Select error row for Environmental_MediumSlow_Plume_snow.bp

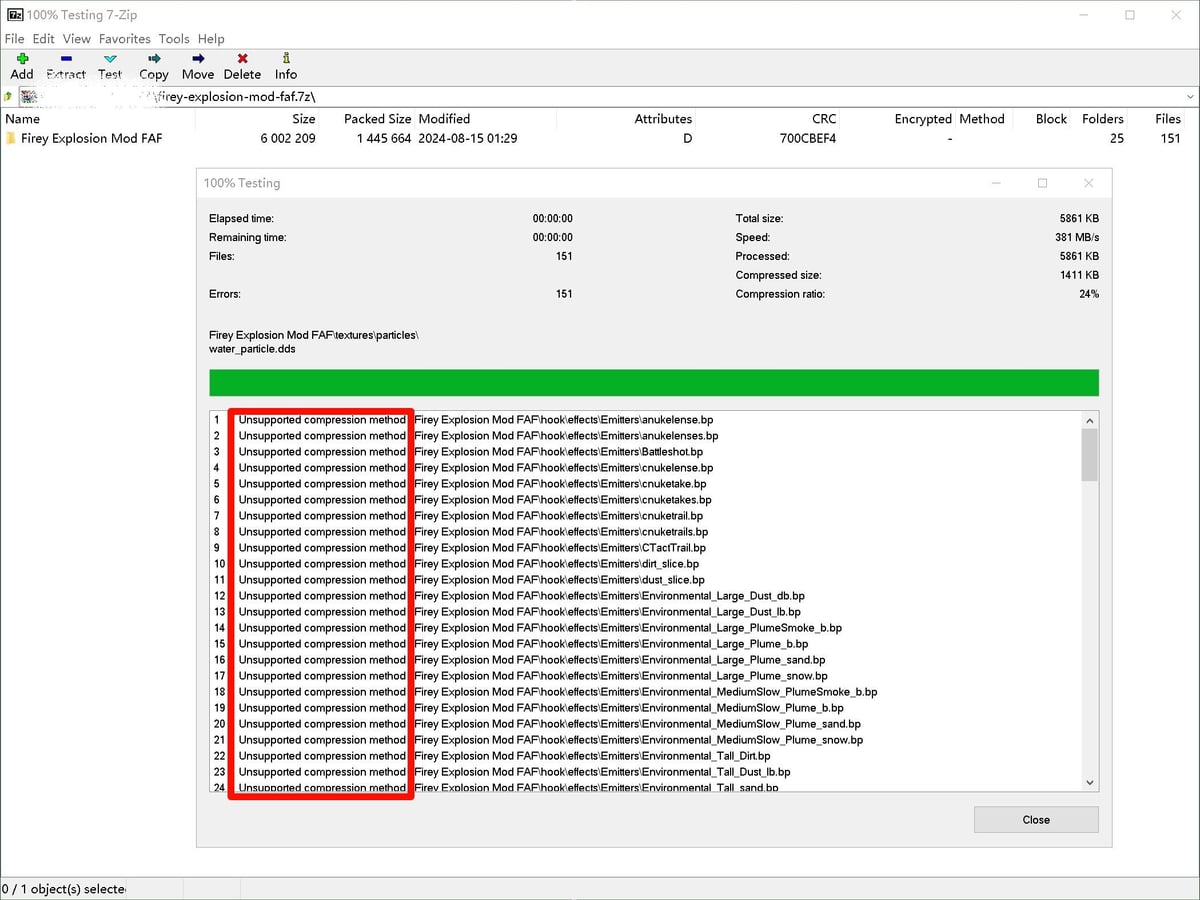645,740
